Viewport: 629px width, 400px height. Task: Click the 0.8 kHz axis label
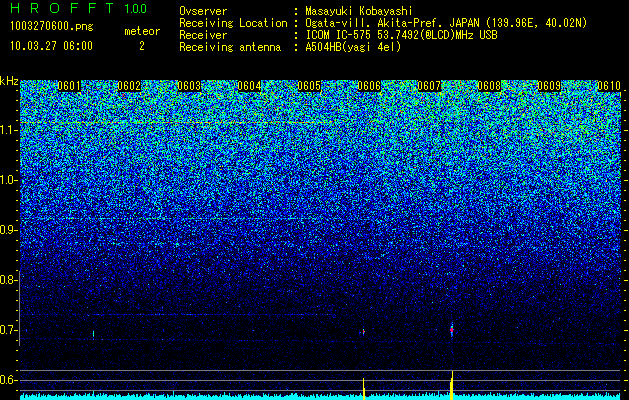8,280
